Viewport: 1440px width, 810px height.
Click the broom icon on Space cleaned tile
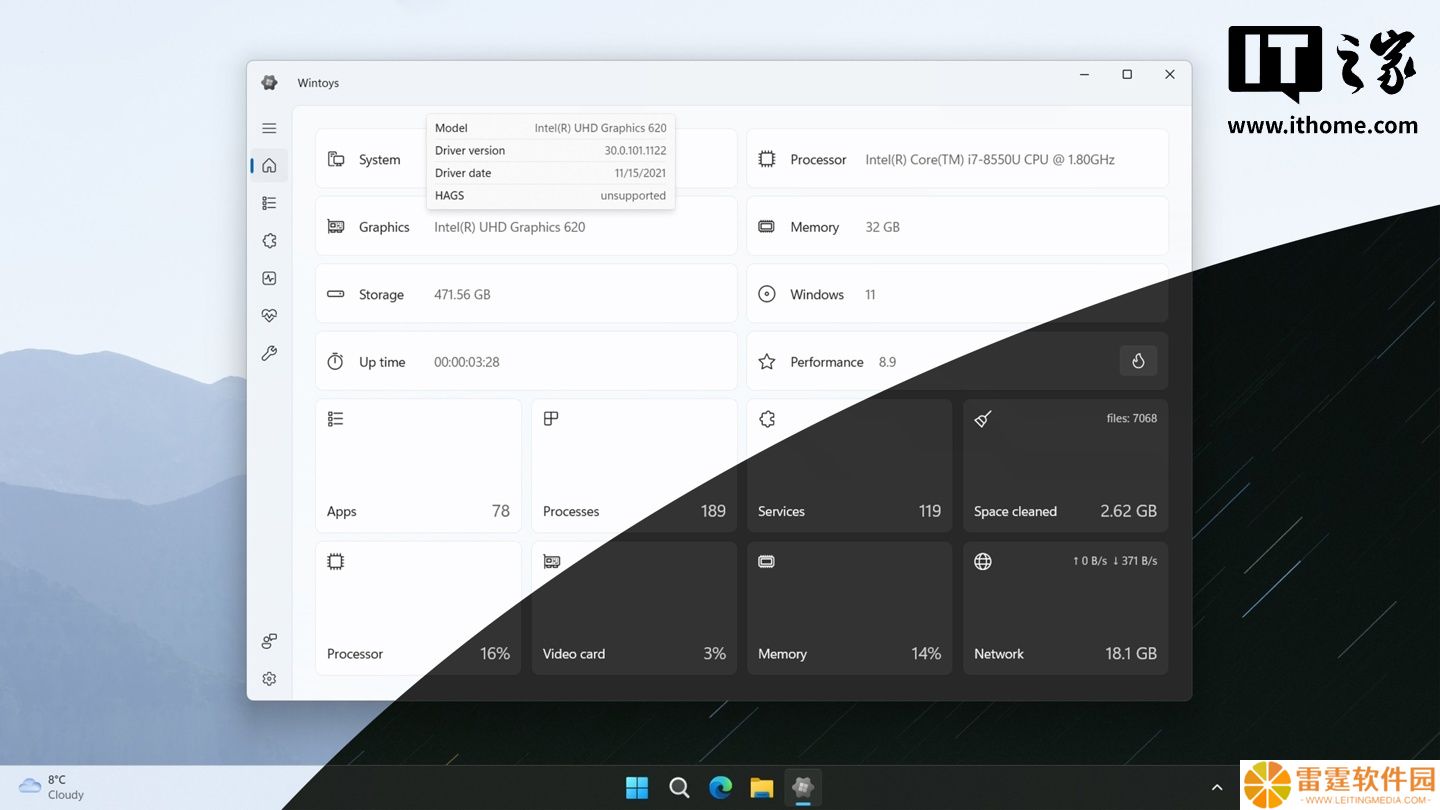(983, 419)
